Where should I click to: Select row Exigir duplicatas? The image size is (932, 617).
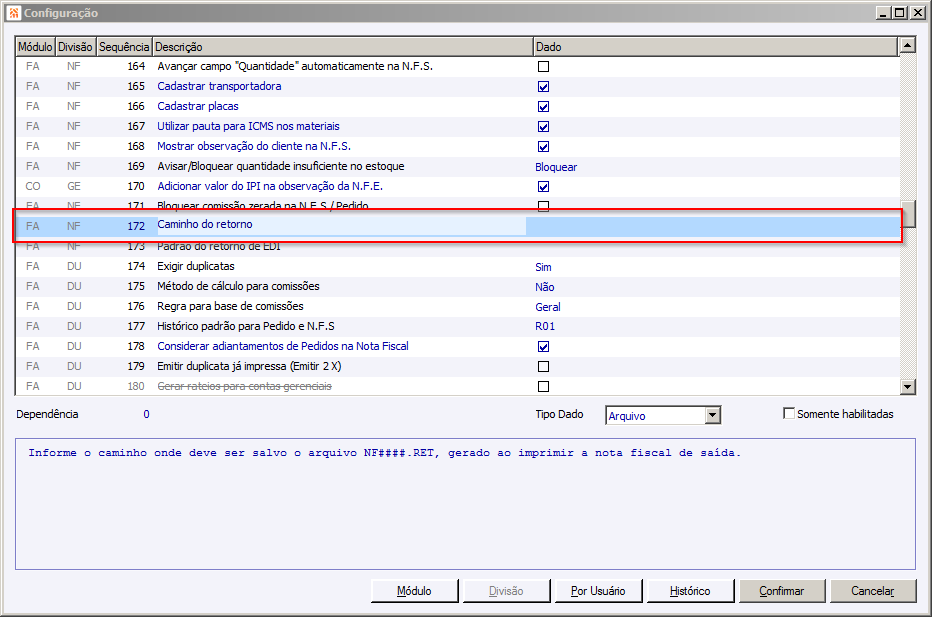[x=458, y=266]
